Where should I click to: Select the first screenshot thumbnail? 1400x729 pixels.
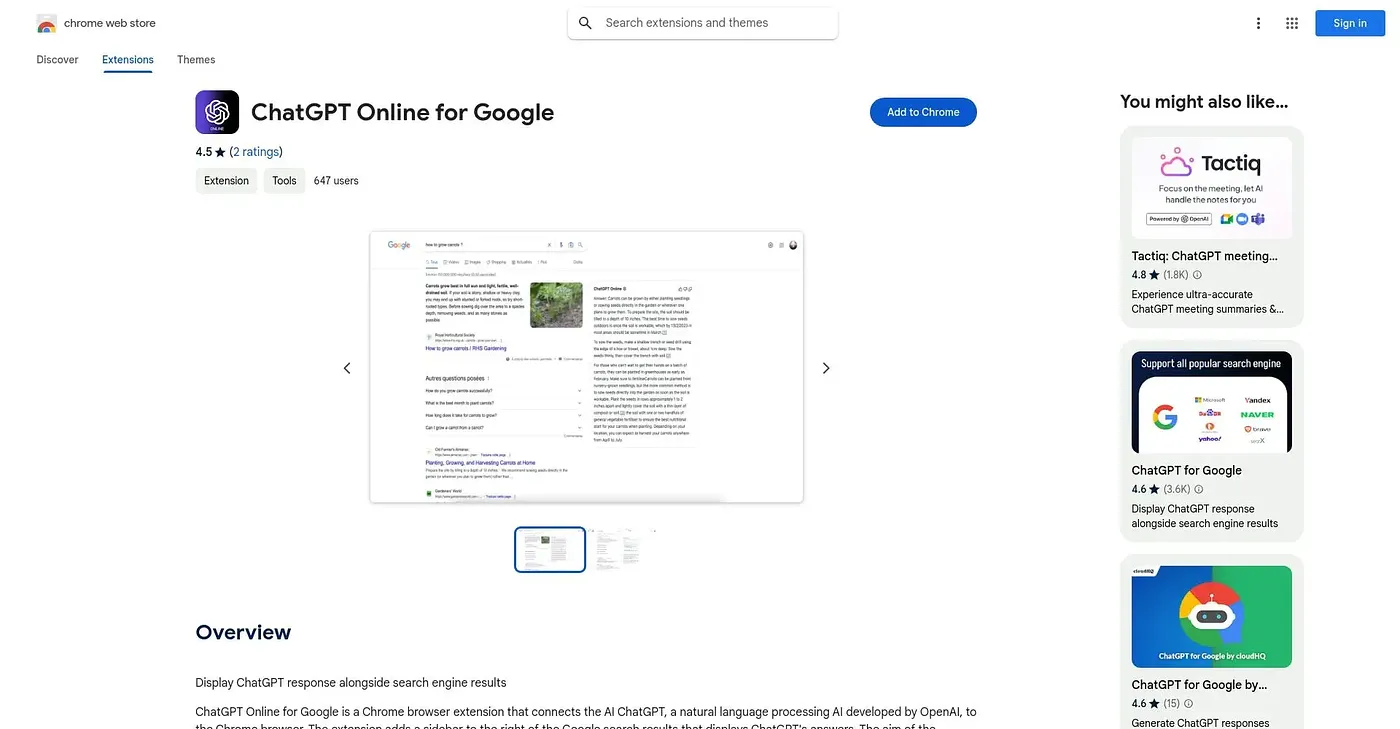coord(550,549)
